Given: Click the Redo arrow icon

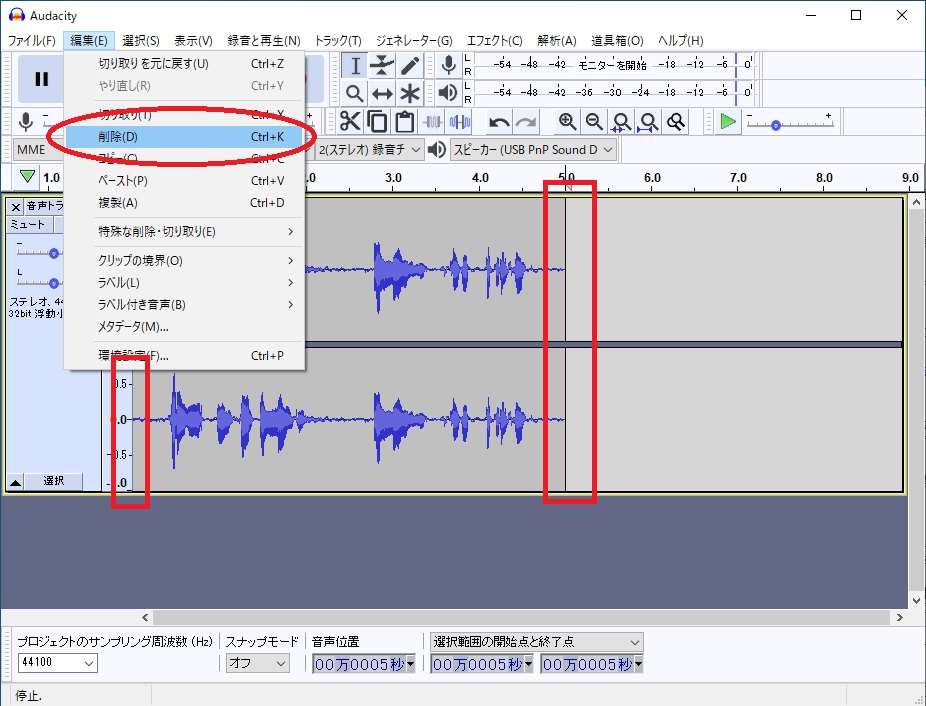Looking at the screenshot, I should pos(526,122).
